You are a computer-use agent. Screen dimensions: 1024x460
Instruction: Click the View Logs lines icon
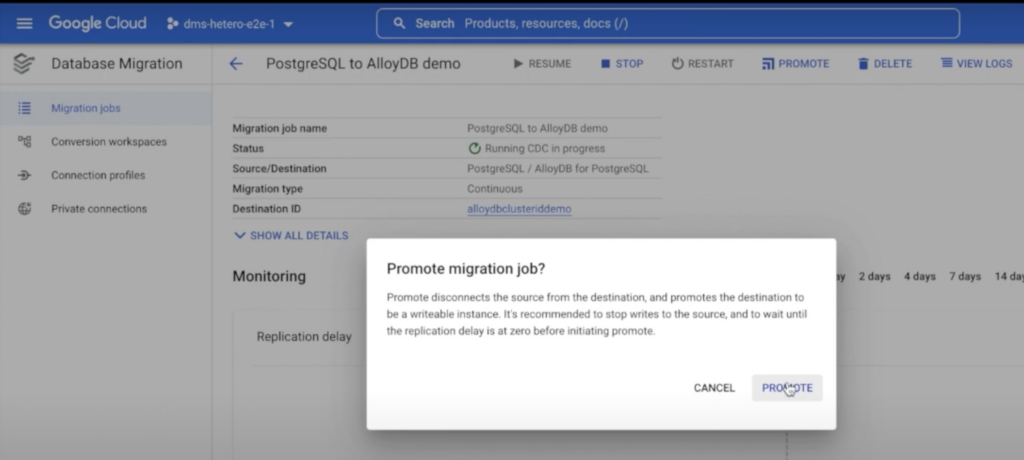coord(946,63)
